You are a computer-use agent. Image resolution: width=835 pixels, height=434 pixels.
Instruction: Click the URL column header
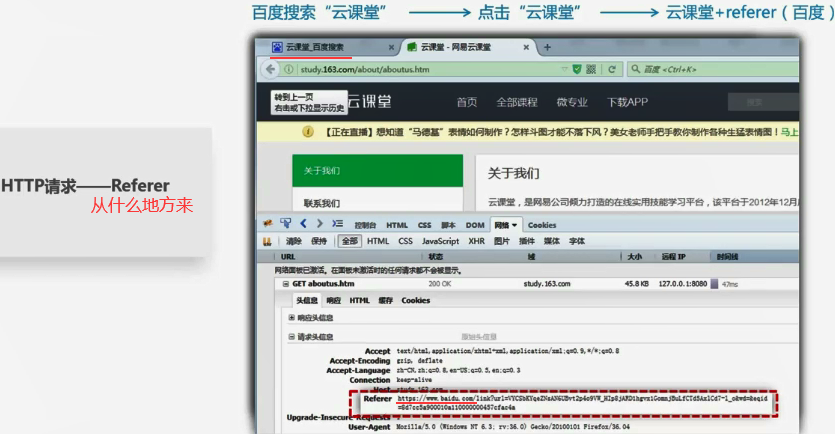(288, 257)
